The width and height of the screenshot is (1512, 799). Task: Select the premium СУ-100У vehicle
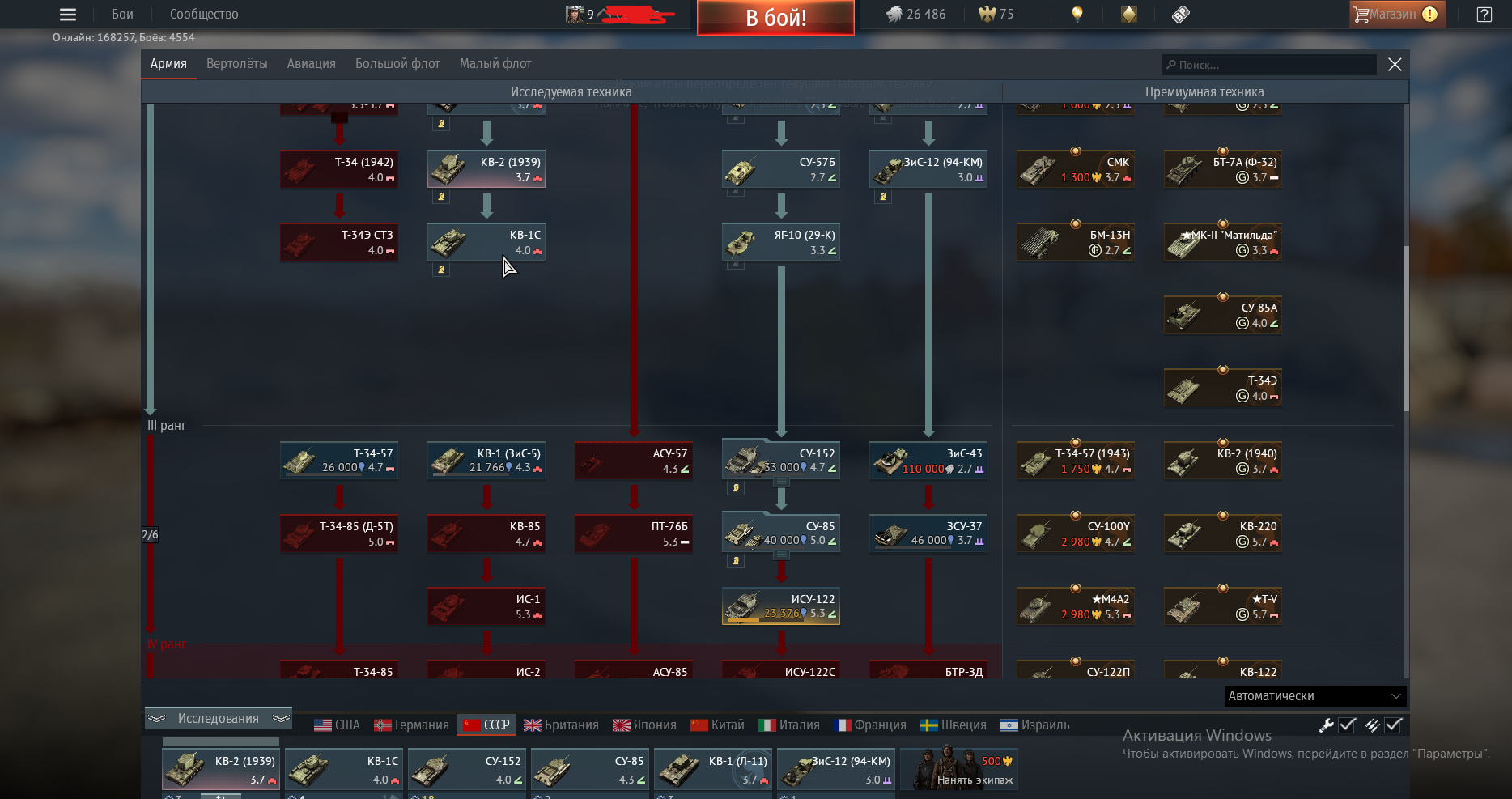click(1076, 533)
